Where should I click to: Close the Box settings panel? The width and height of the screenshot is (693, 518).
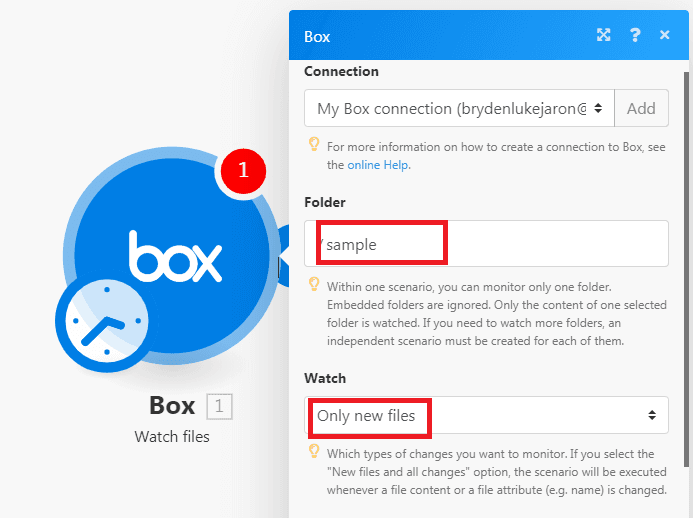click(664, 35)
